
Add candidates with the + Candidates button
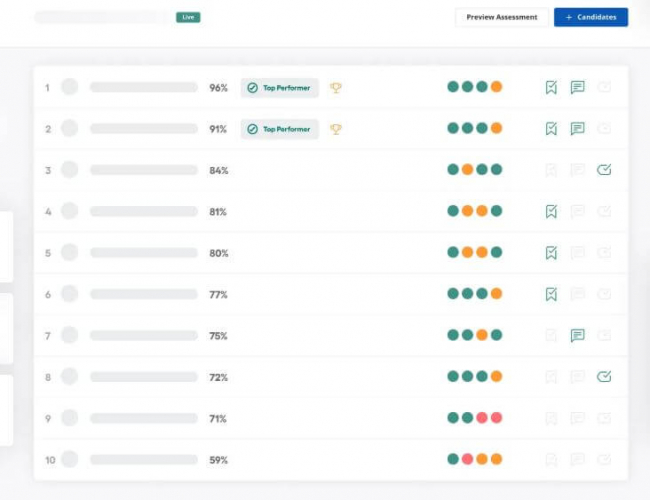[591, 17]
